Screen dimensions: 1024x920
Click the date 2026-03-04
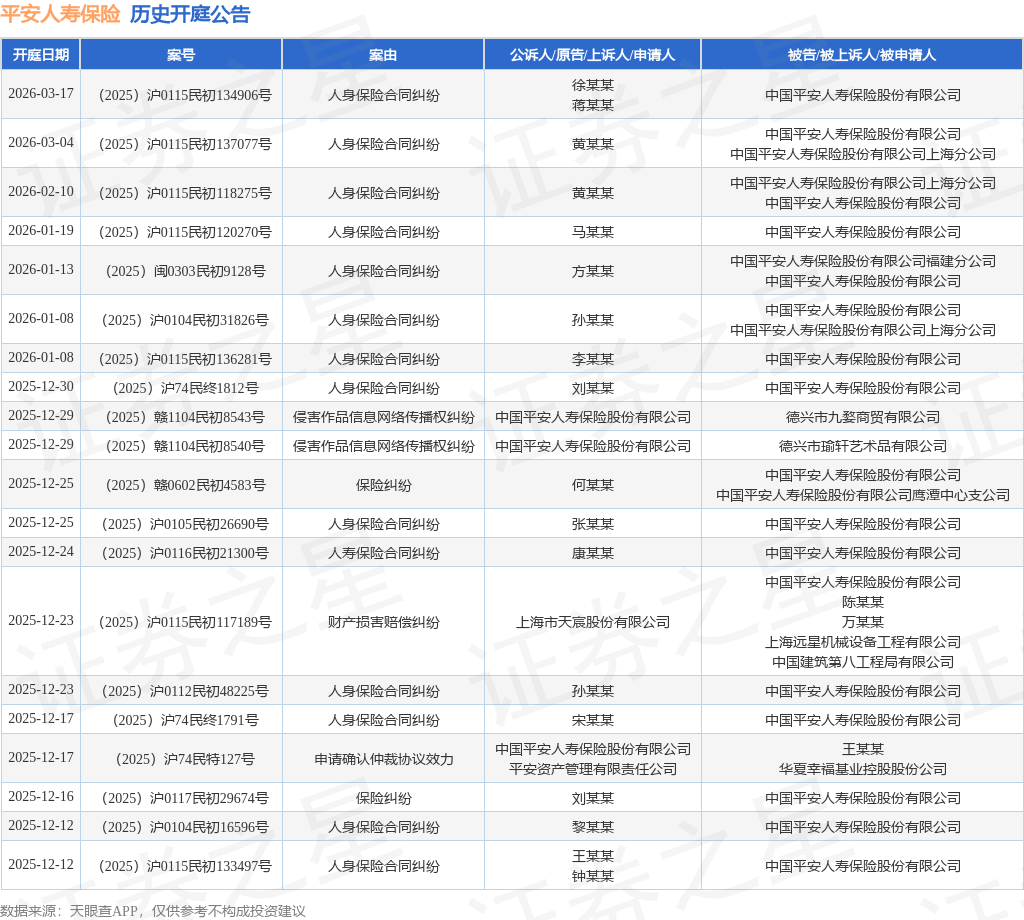pyautogui.click(x=40, y=143)
